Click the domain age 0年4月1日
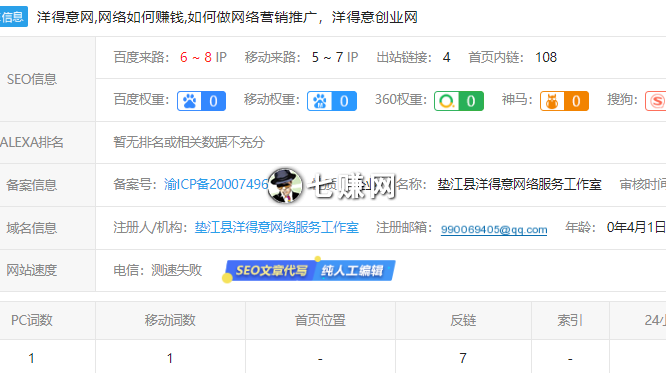666x373 pixels. 636,227
